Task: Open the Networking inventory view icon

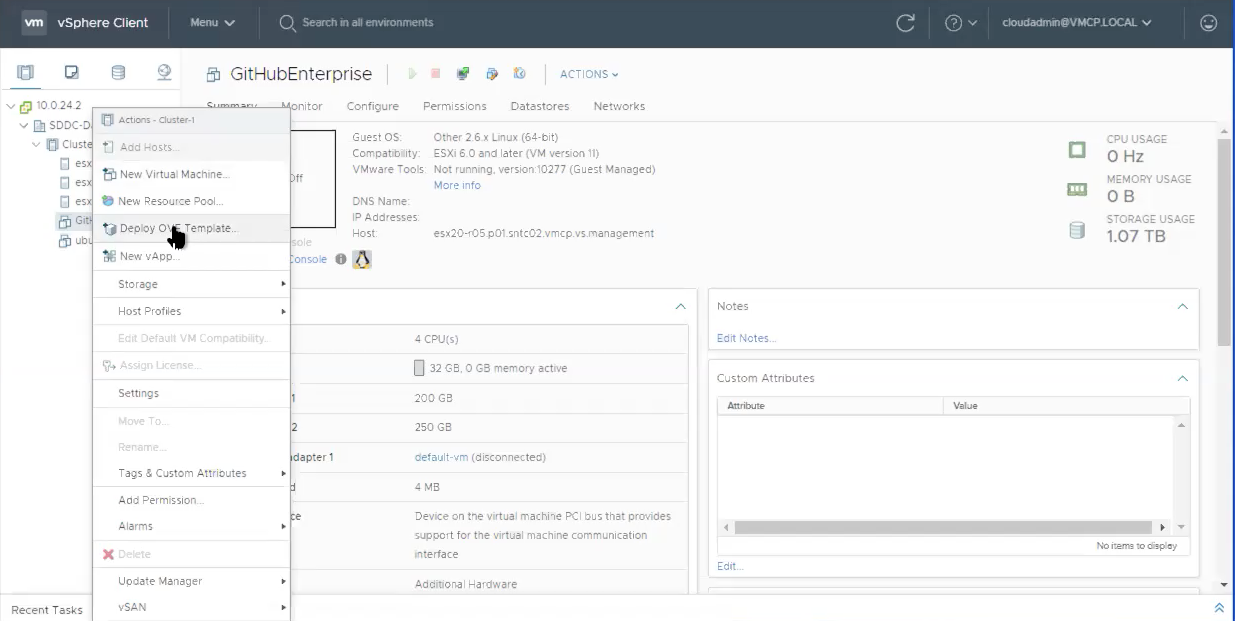Action: pos(164,72)
